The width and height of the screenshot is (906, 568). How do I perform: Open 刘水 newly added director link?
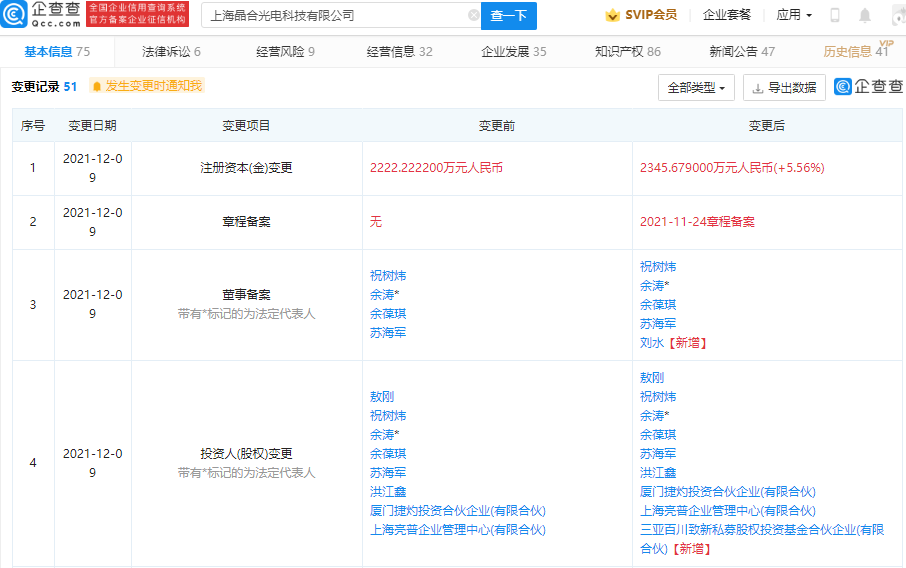coord(652,343)
